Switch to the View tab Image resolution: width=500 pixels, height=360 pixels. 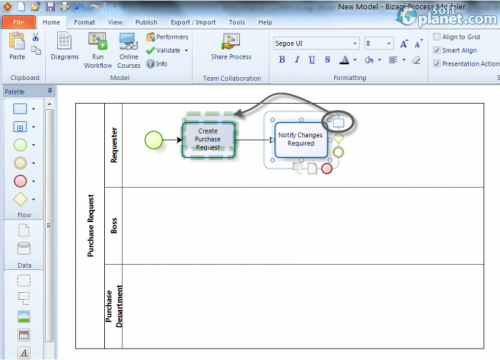(115, 22)
